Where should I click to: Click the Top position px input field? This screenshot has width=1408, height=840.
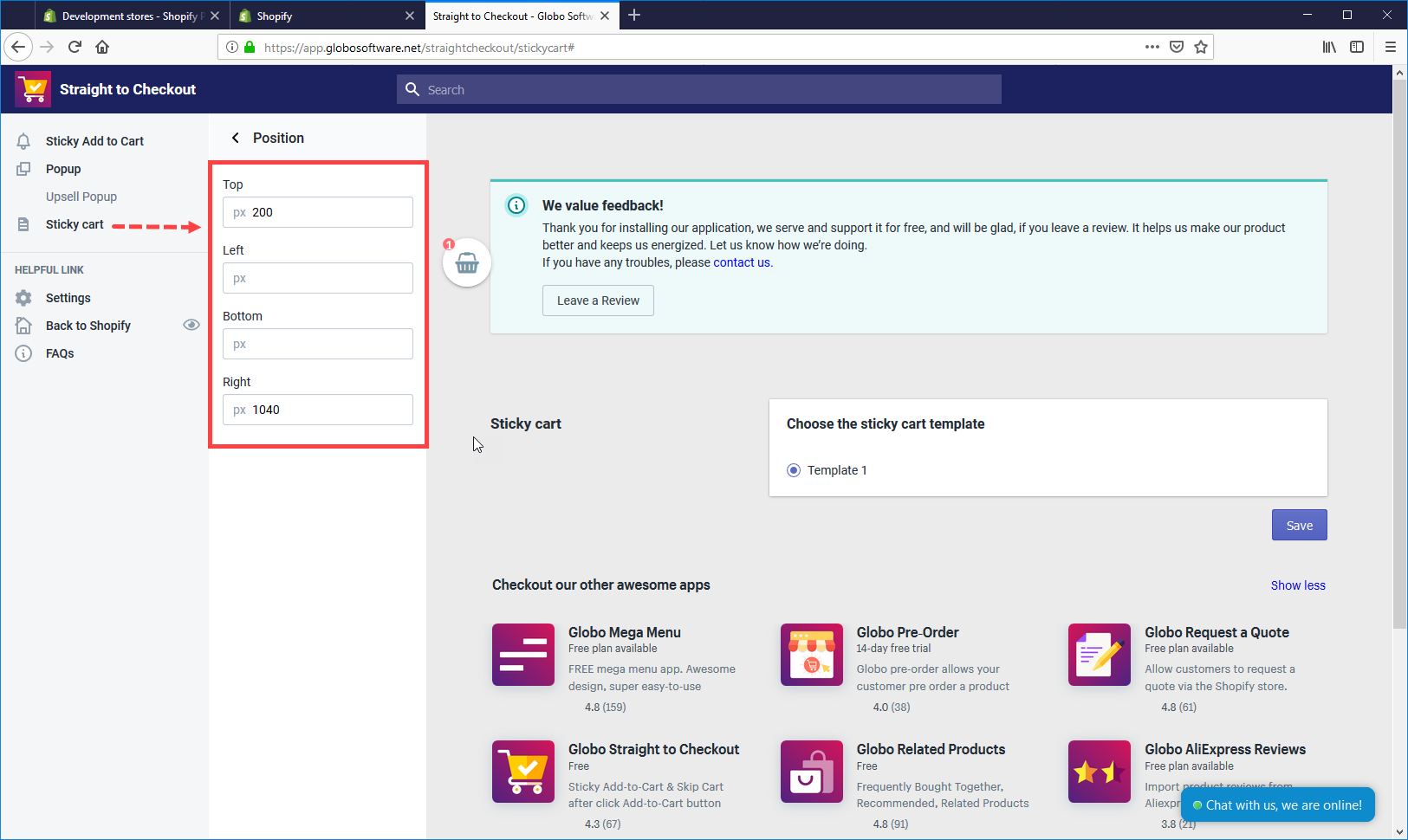coord(329,212)
